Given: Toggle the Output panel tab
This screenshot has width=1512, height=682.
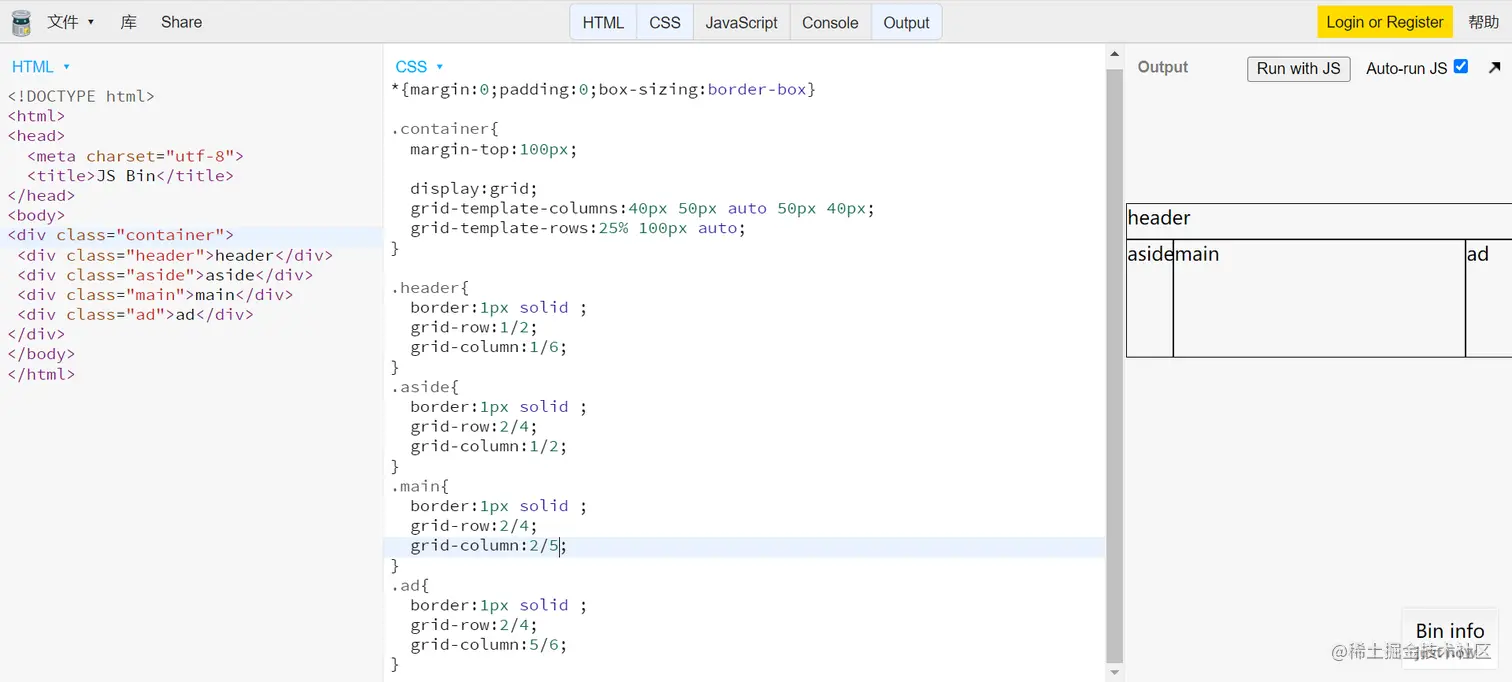Looking at the screenshot, I should click(906, 22).
